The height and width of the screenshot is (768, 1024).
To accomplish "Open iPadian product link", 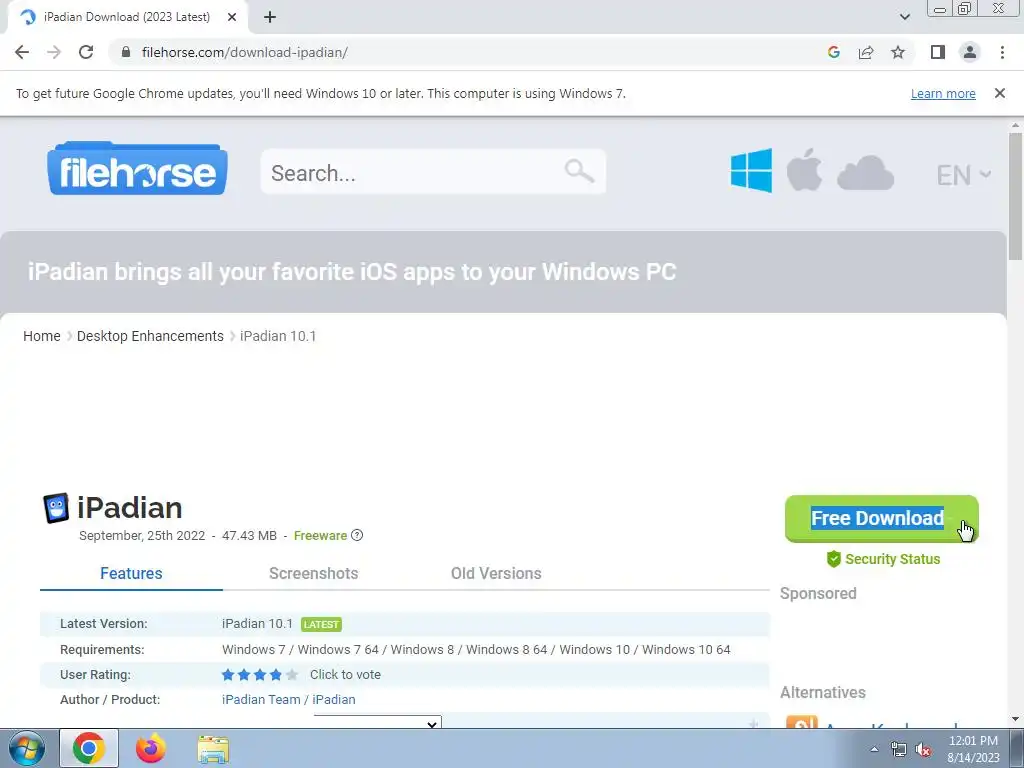I will [x=334, y=699].
